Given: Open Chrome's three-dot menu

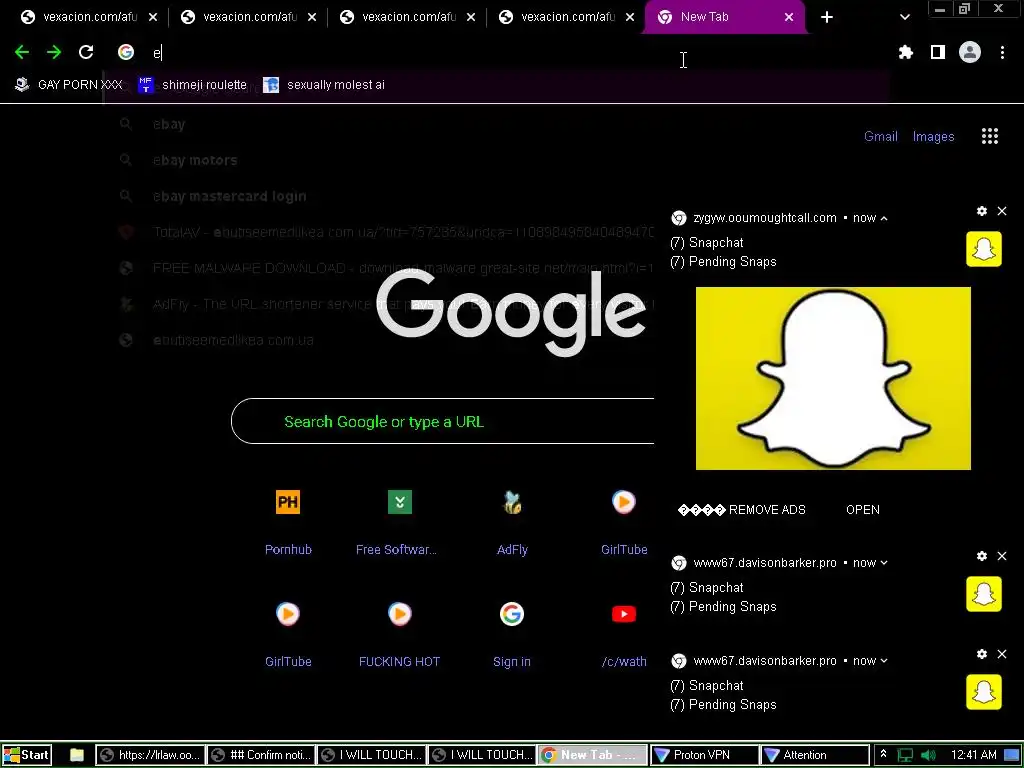Looking at the screenshot, I should (x=1002, y=52).
